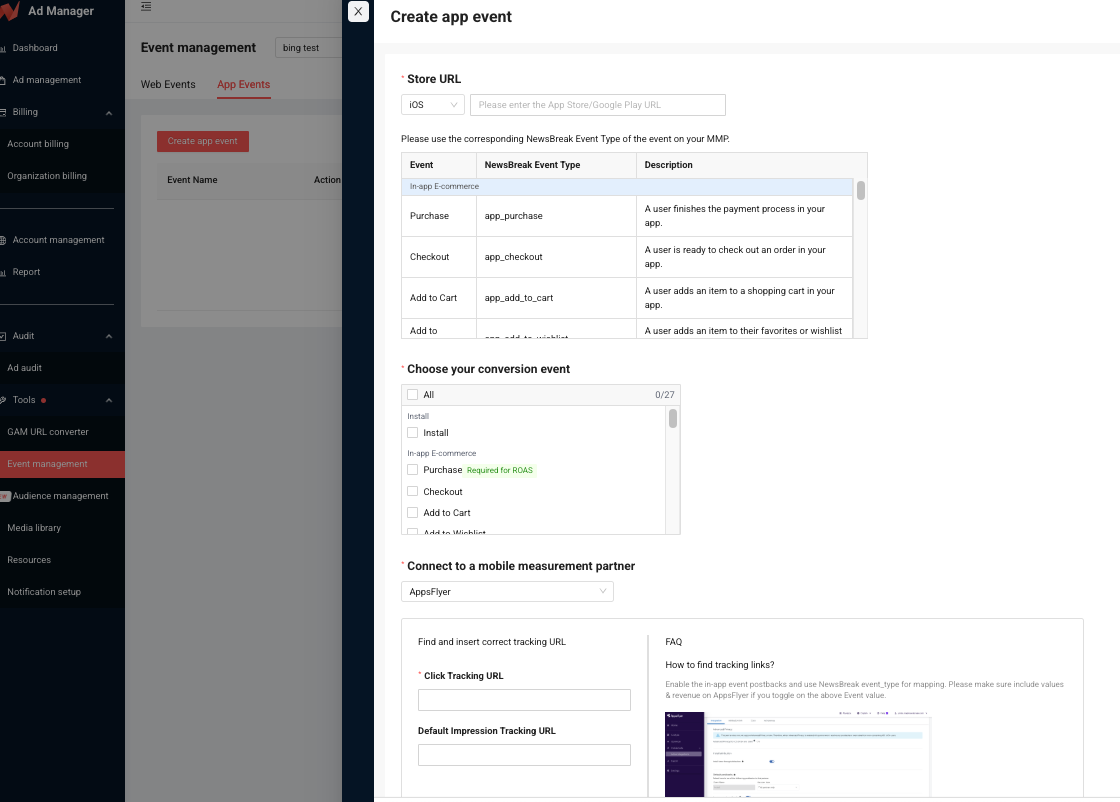Close the Create app event panel

[x=358, y=11]
